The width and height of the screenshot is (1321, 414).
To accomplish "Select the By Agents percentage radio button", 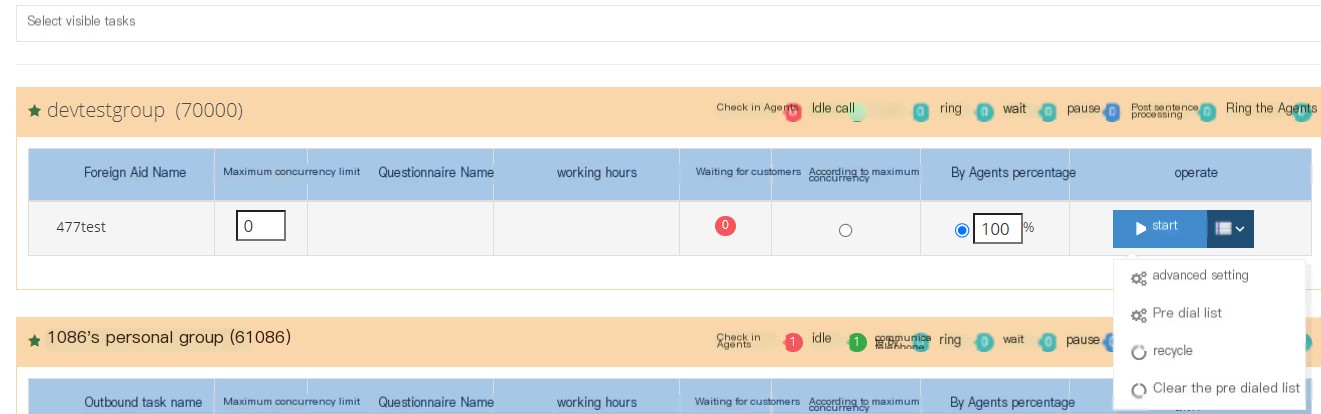I will (x=962, y=230).
